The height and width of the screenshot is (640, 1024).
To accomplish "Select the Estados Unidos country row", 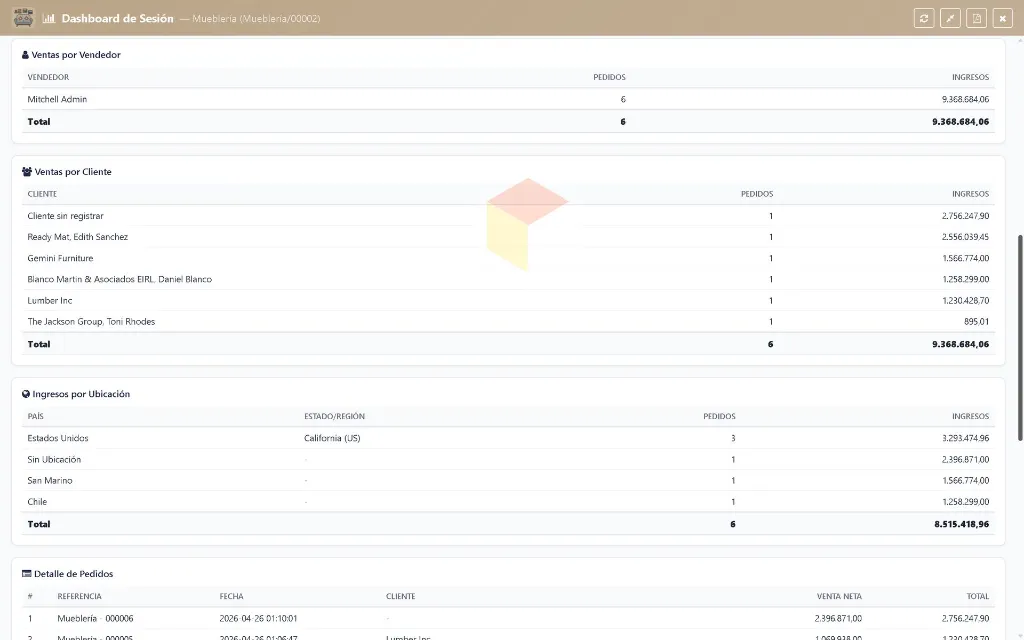I will (x=508, y=438).
